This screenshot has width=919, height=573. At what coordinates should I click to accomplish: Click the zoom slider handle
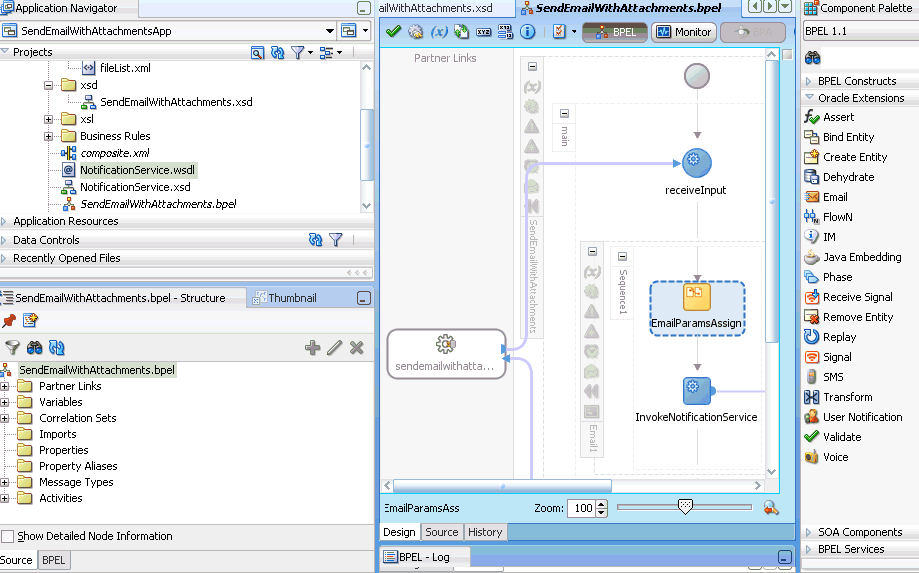point(685,507)
